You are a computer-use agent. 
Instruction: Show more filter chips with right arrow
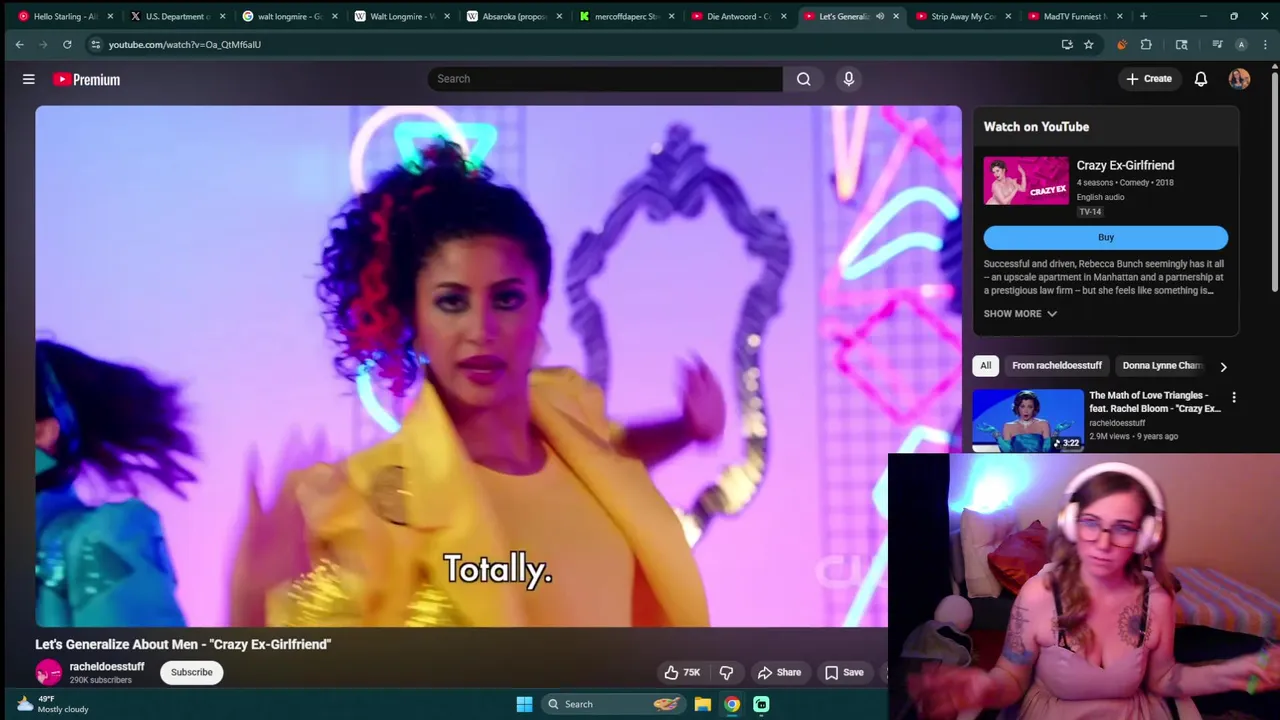pyautogui.click(x=1223, y=367)
